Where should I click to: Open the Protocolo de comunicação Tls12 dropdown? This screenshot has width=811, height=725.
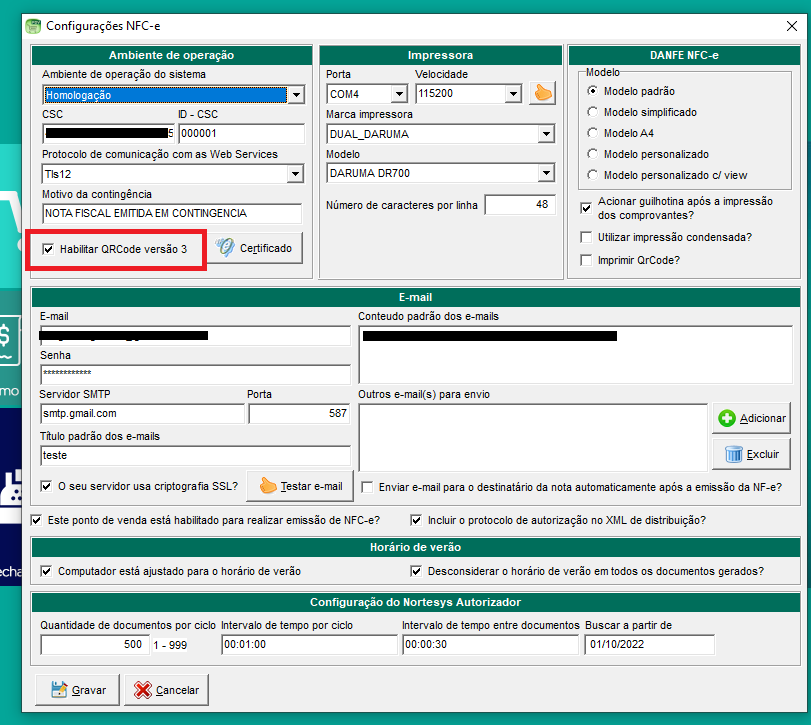(x=295, y=174)
